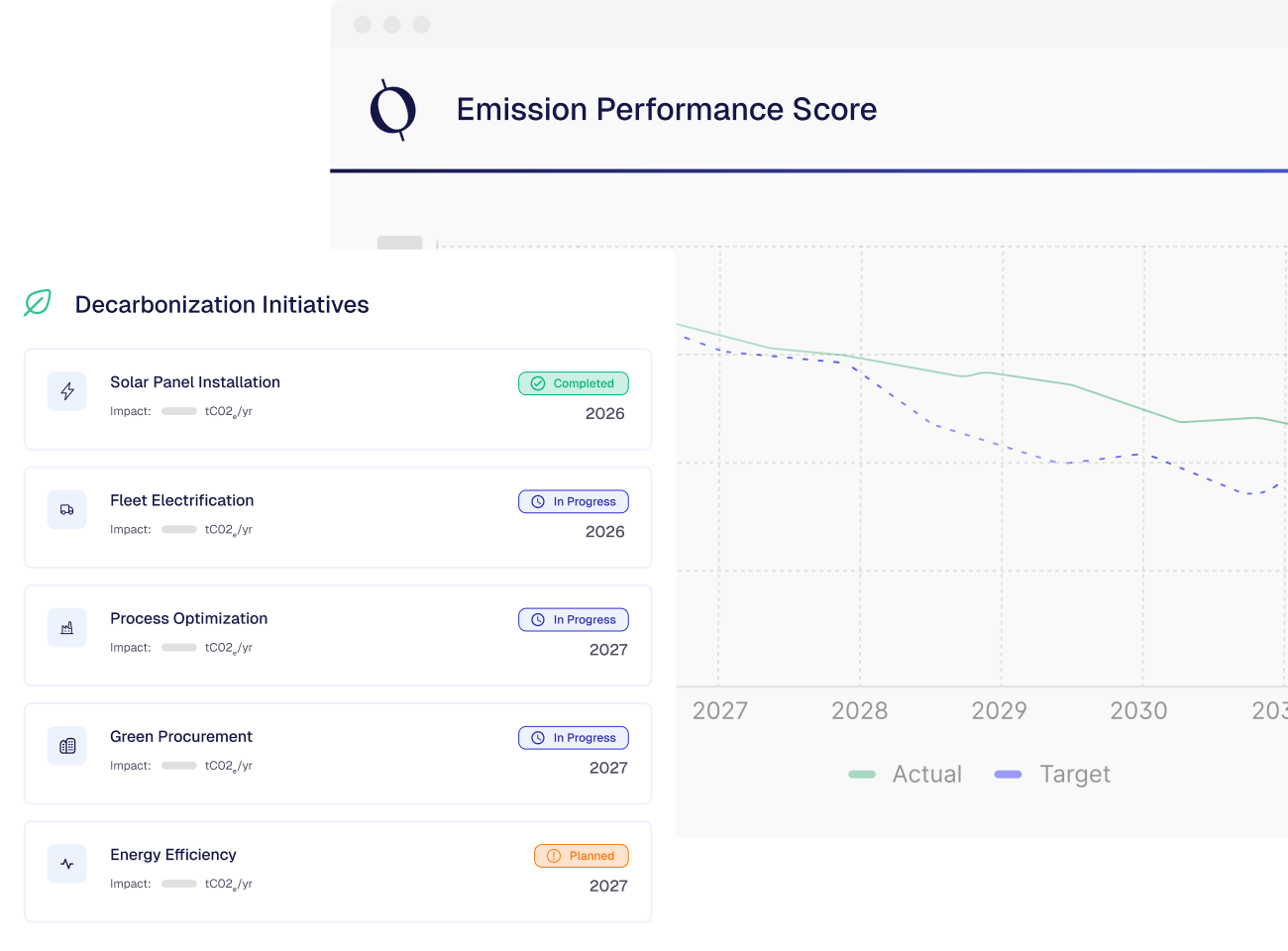The image size is (1288, 951).
Task: Click the green leaf Decarbonization icon
Action: [x=38, y=303]
